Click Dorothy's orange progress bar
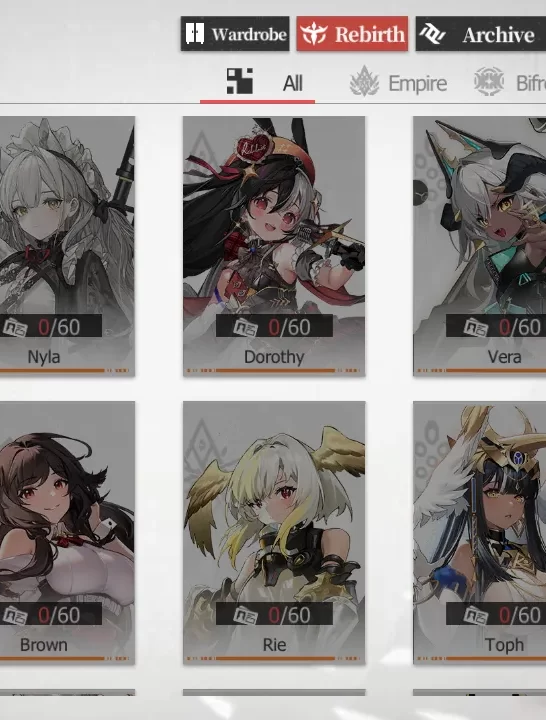This screenshot has width=546, height=720. coord(274,370)
